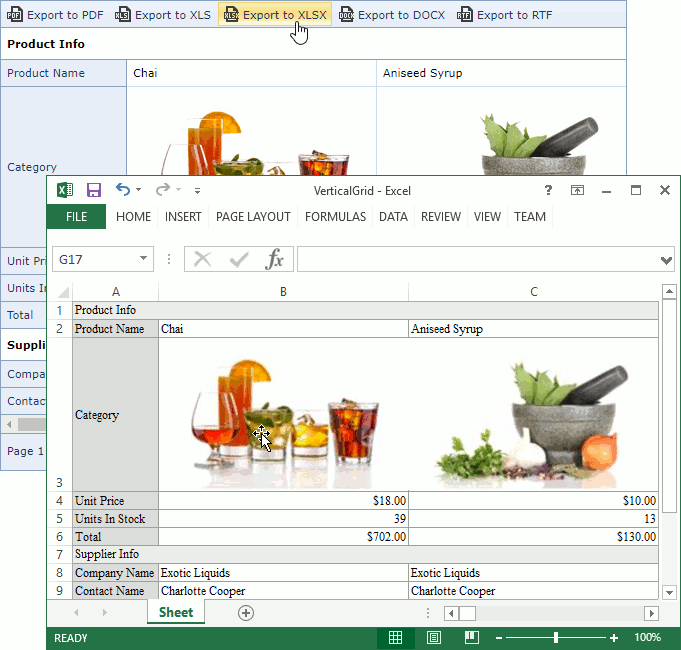Click the Export to XLSX button
This screenshot has width=681, height=650.
point(275,15)
